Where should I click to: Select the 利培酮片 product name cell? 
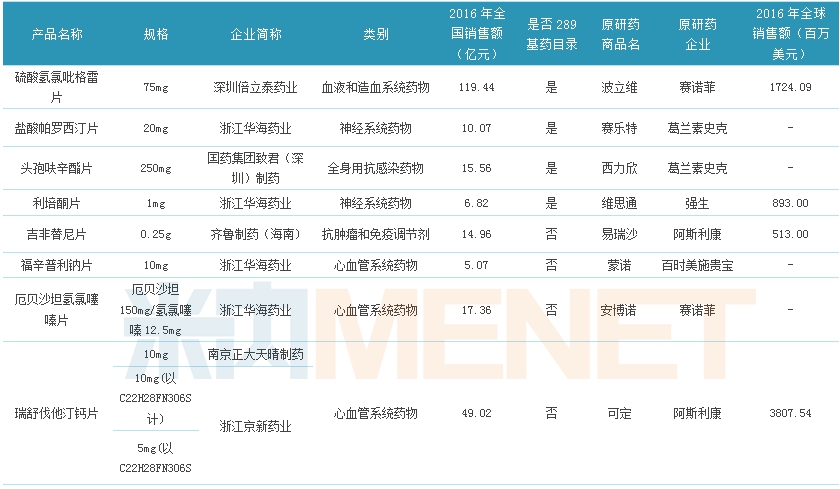pos(56,203)
